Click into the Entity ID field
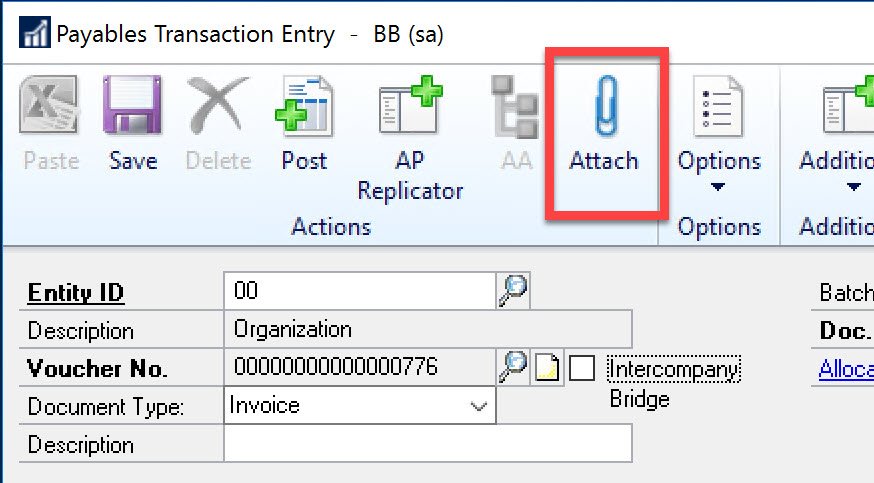 coord(360,291)
